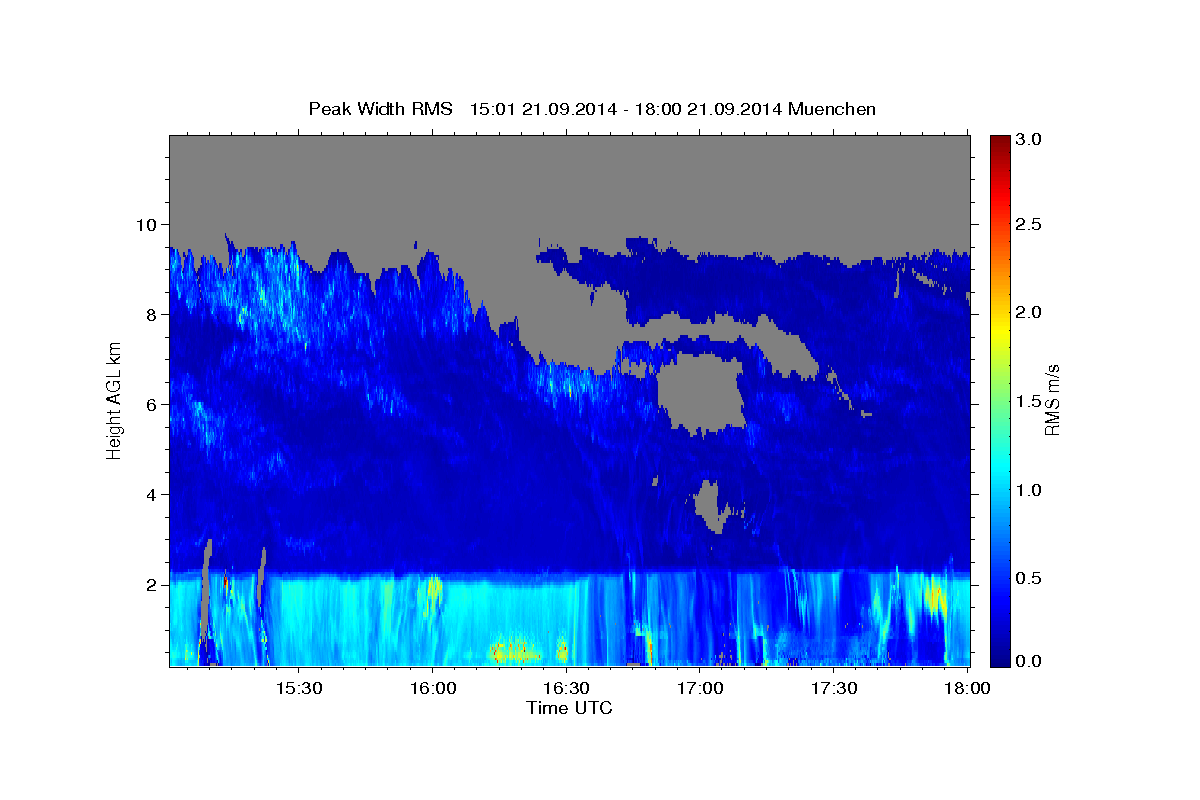Image resolution: width=1200 pixels, height=800 pixels.
Task: Click the 15:30 time tick label
Action: point(298,688)
